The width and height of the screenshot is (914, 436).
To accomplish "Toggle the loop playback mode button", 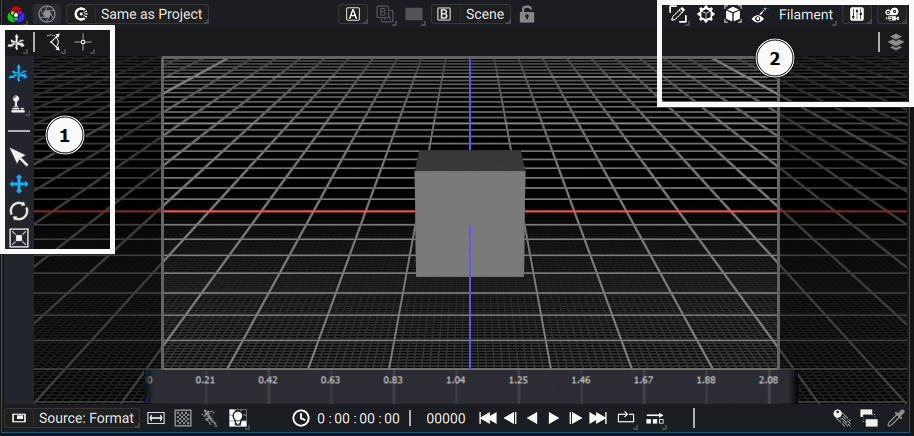I will tap(625, 418).
